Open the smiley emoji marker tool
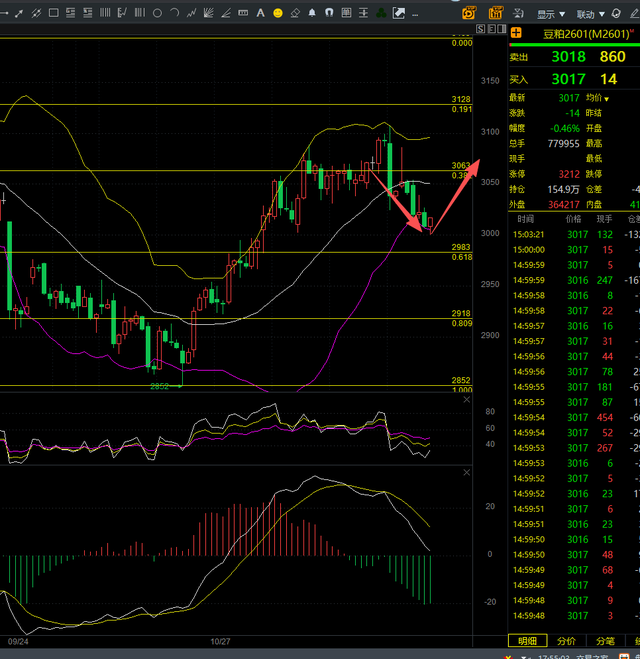 (278, 13)
